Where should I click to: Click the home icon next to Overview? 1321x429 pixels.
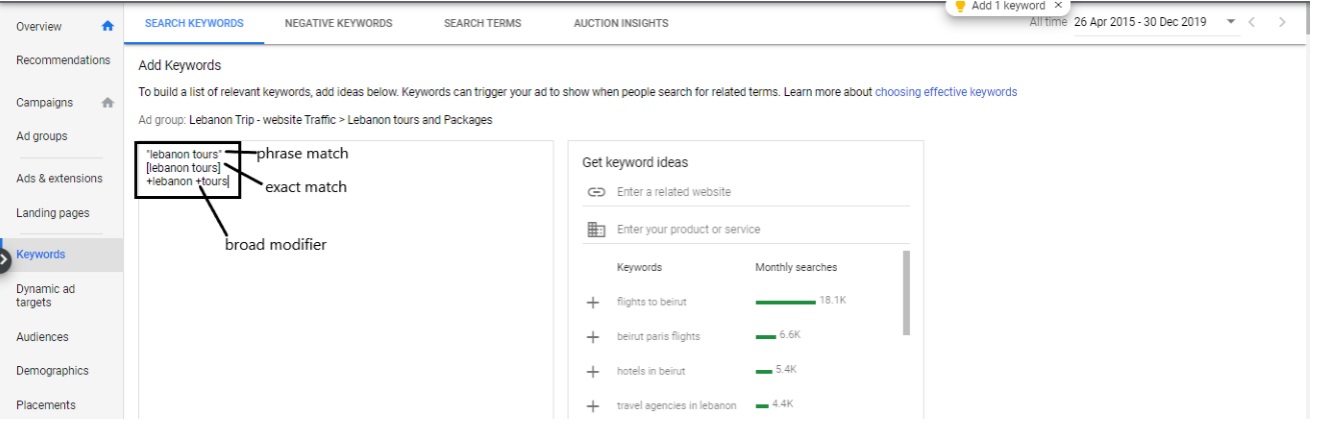click(x=108, y=27)
